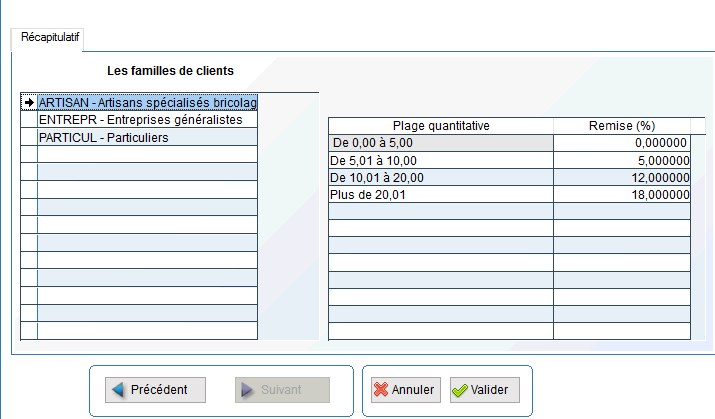Screen dimensions: 715x419
Task: Click the red X icon on Annuler
Action: pyautogui.click(x=380, y=390)
